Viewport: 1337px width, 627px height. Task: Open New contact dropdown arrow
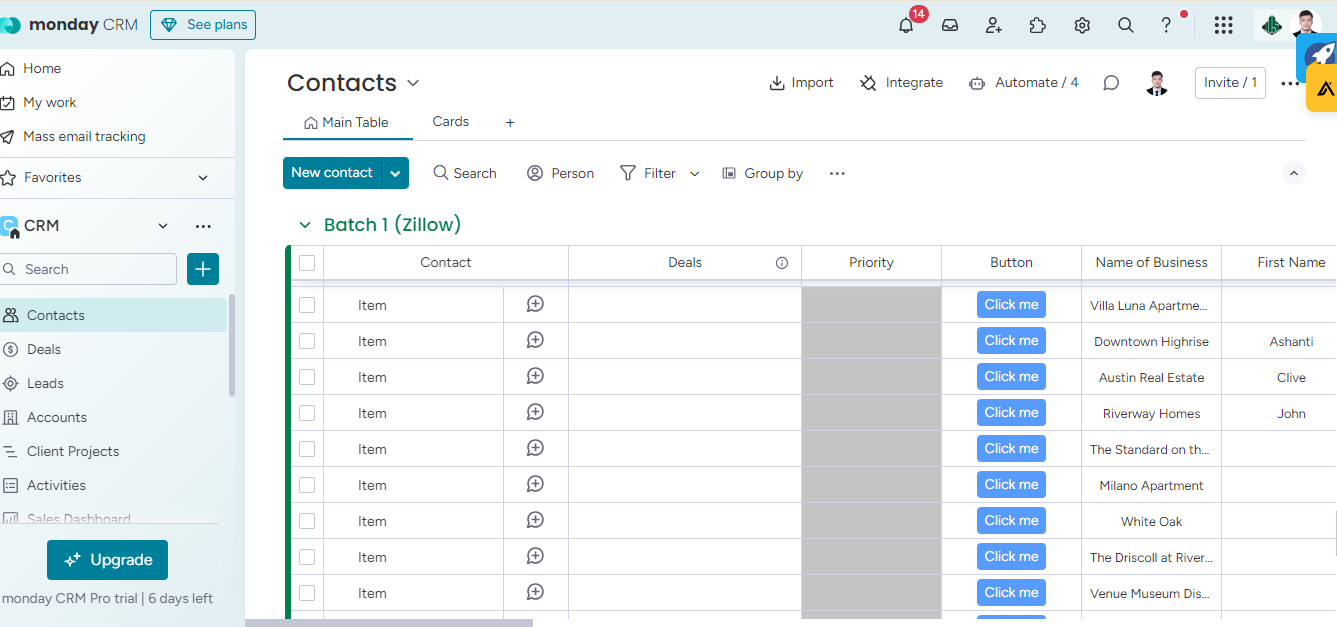point(395,173)
